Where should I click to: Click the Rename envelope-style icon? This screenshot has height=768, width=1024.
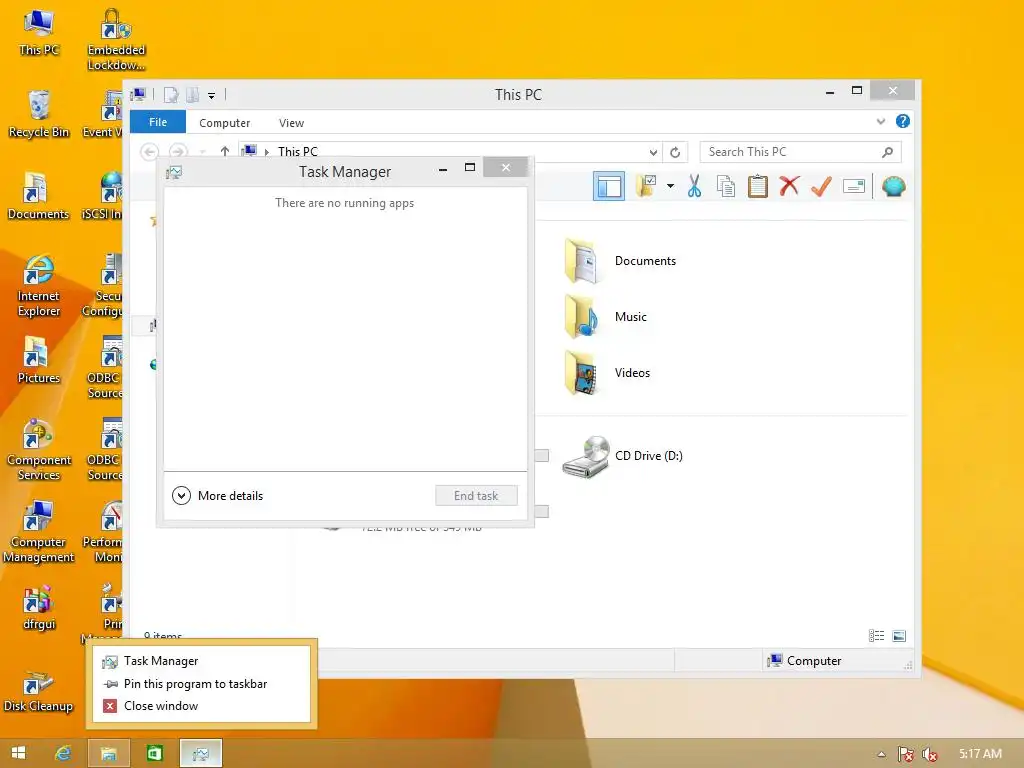(x=854, y=187)
